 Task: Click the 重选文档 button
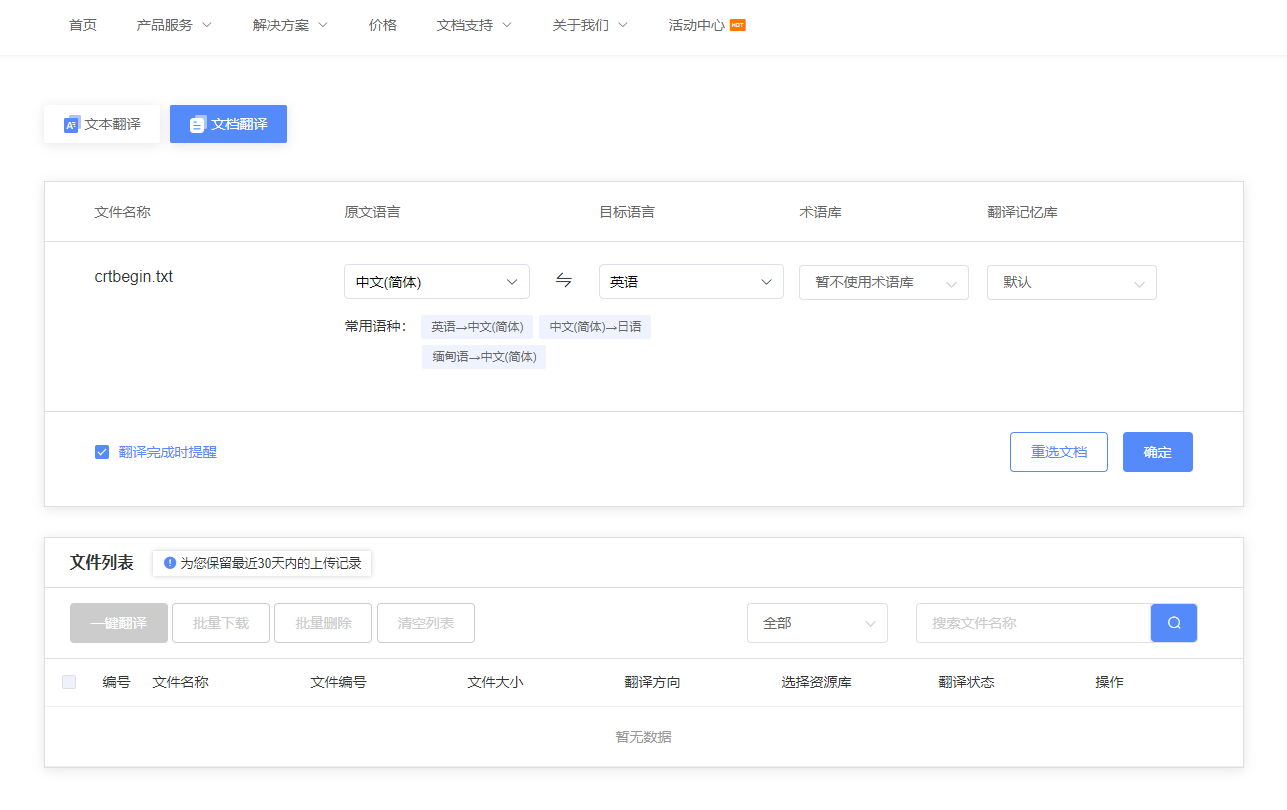(1058, 452)
